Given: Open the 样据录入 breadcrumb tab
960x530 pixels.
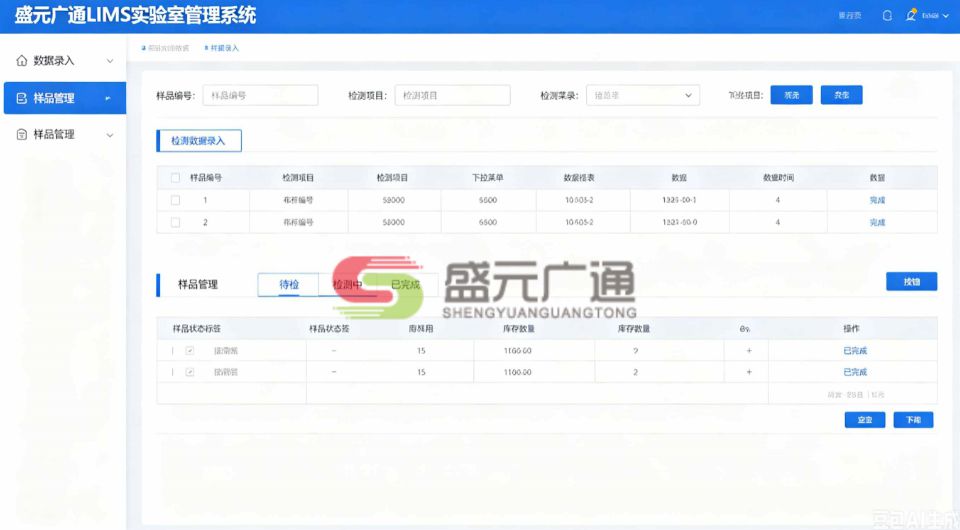Looking at the screenshot, I should click(x=222, y=48).
